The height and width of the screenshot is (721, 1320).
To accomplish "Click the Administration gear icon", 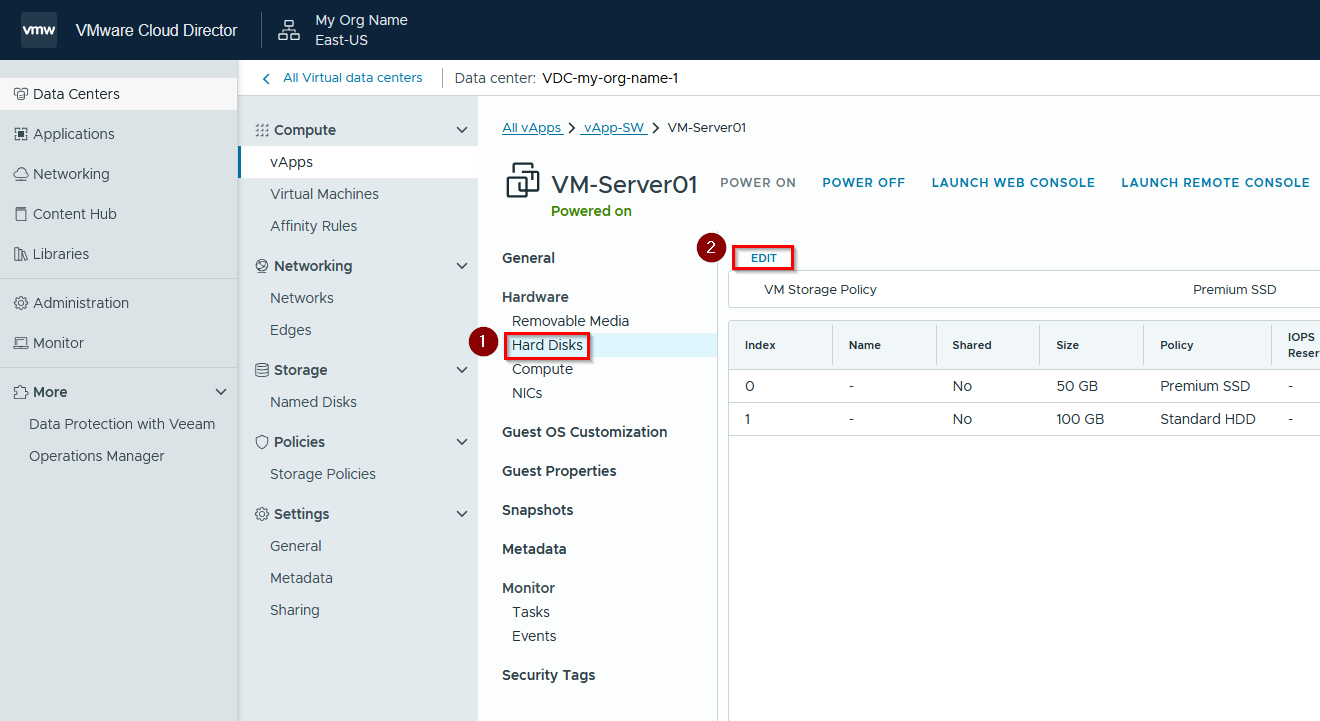I will pyautogui.click(x=20, y=303).
